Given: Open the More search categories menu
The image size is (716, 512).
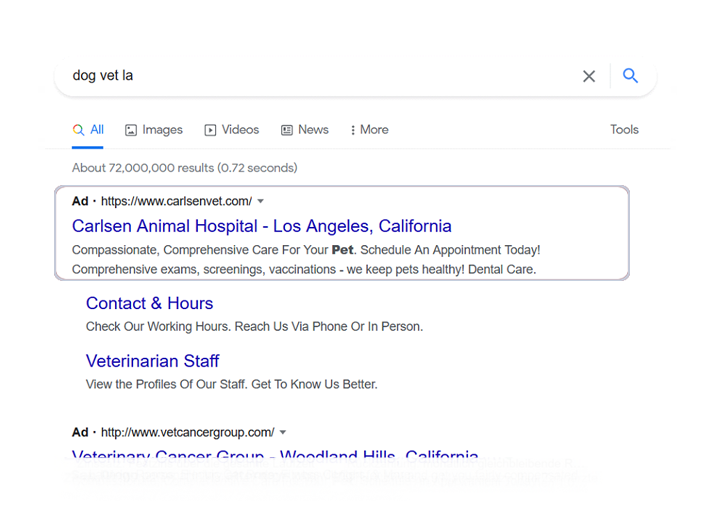Looking at the screenshot, I should tap(369, 130).
